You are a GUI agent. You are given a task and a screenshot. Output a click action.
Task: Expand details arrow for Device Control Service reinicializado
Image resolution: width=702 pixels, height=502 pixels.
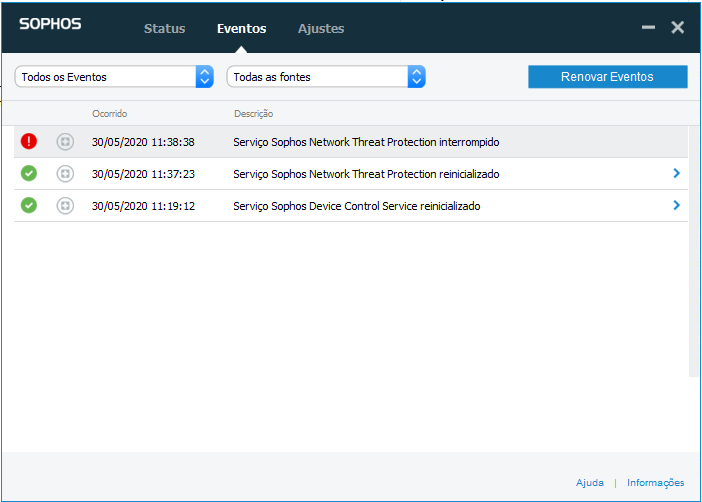676,206
